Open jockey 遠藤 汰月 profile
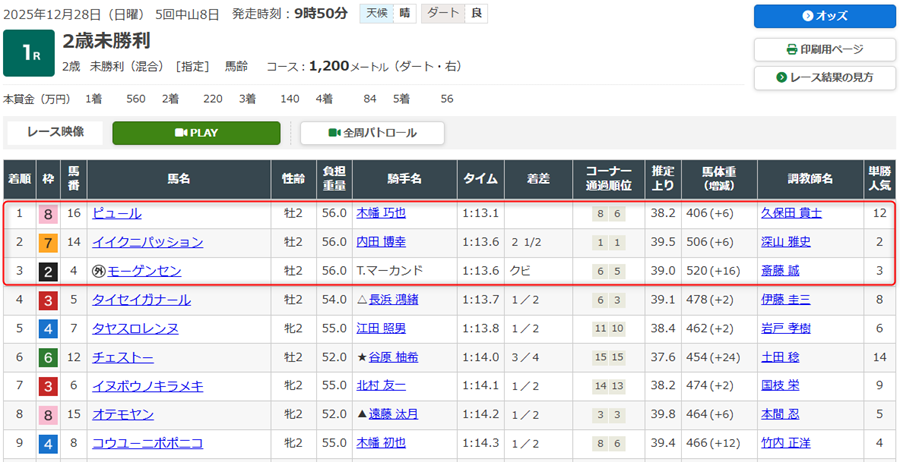This screenshot has height=462, width=900. (393, 414)
